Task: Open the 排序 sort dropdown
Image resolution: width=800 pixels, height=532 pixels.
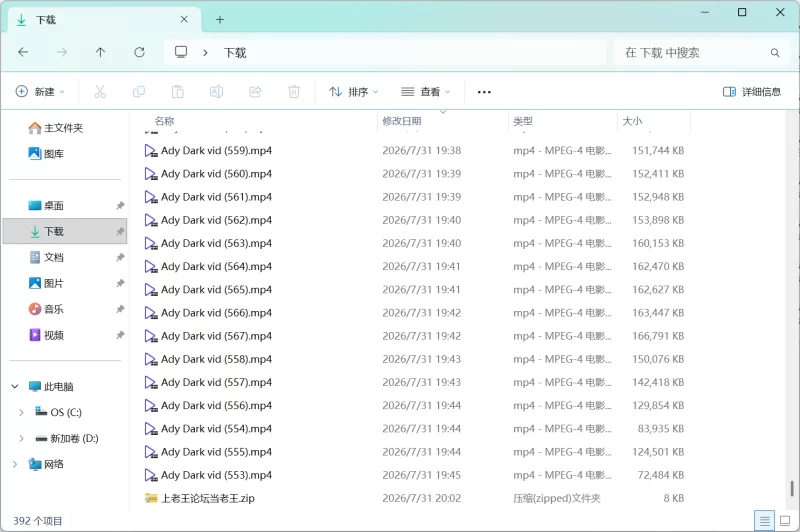Action: pos(354,92)
